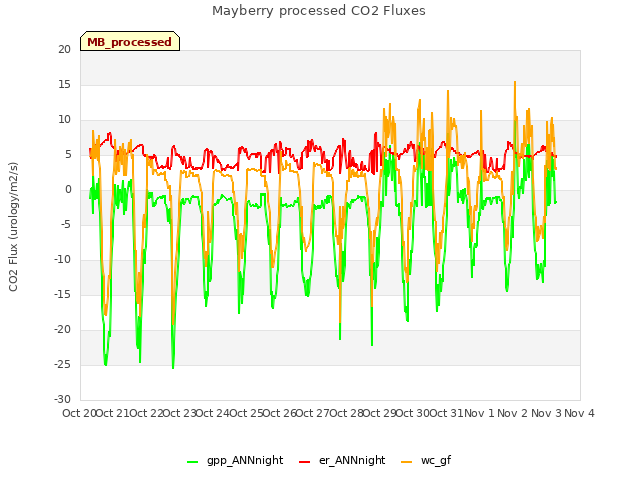Click the Nov 4 x-axis label

pos(579,413)
